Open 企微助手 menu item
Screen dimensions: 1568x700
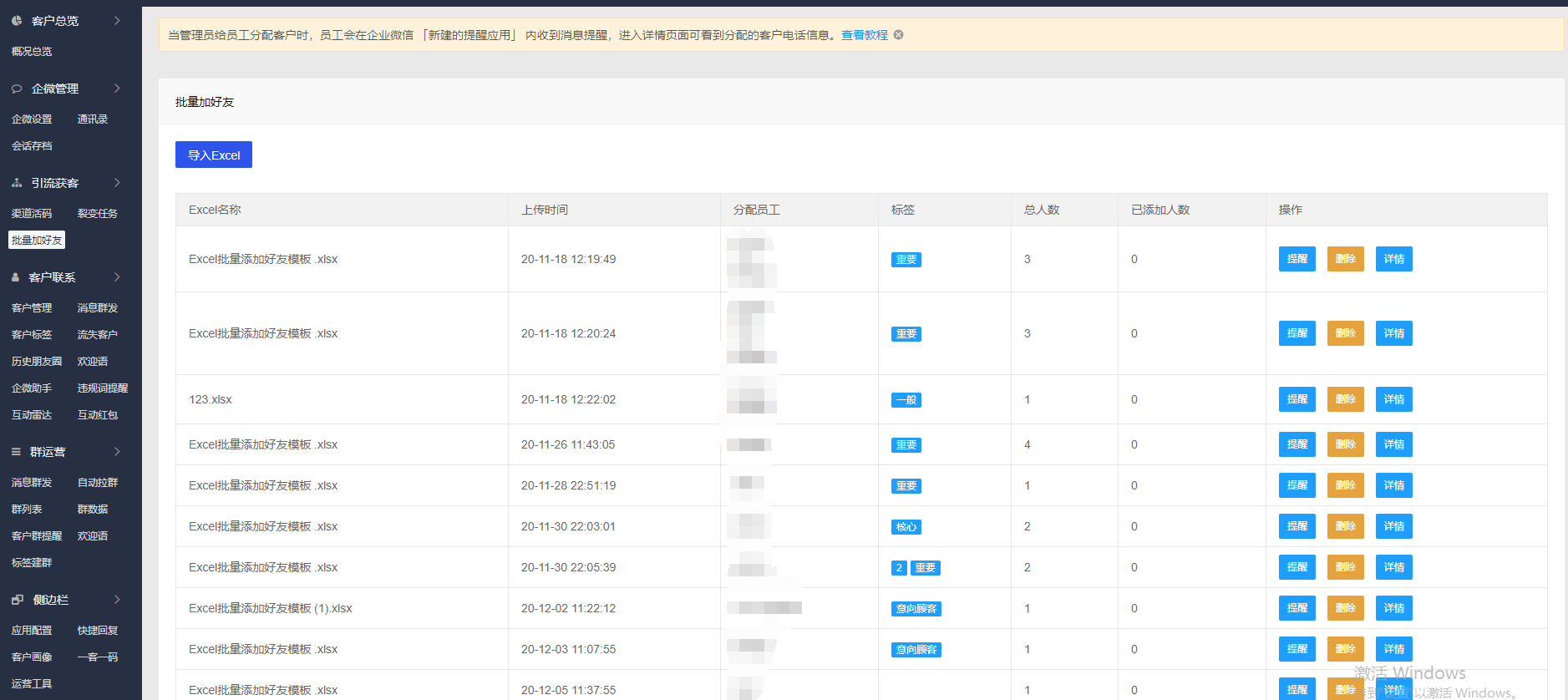tap(32, 388)
